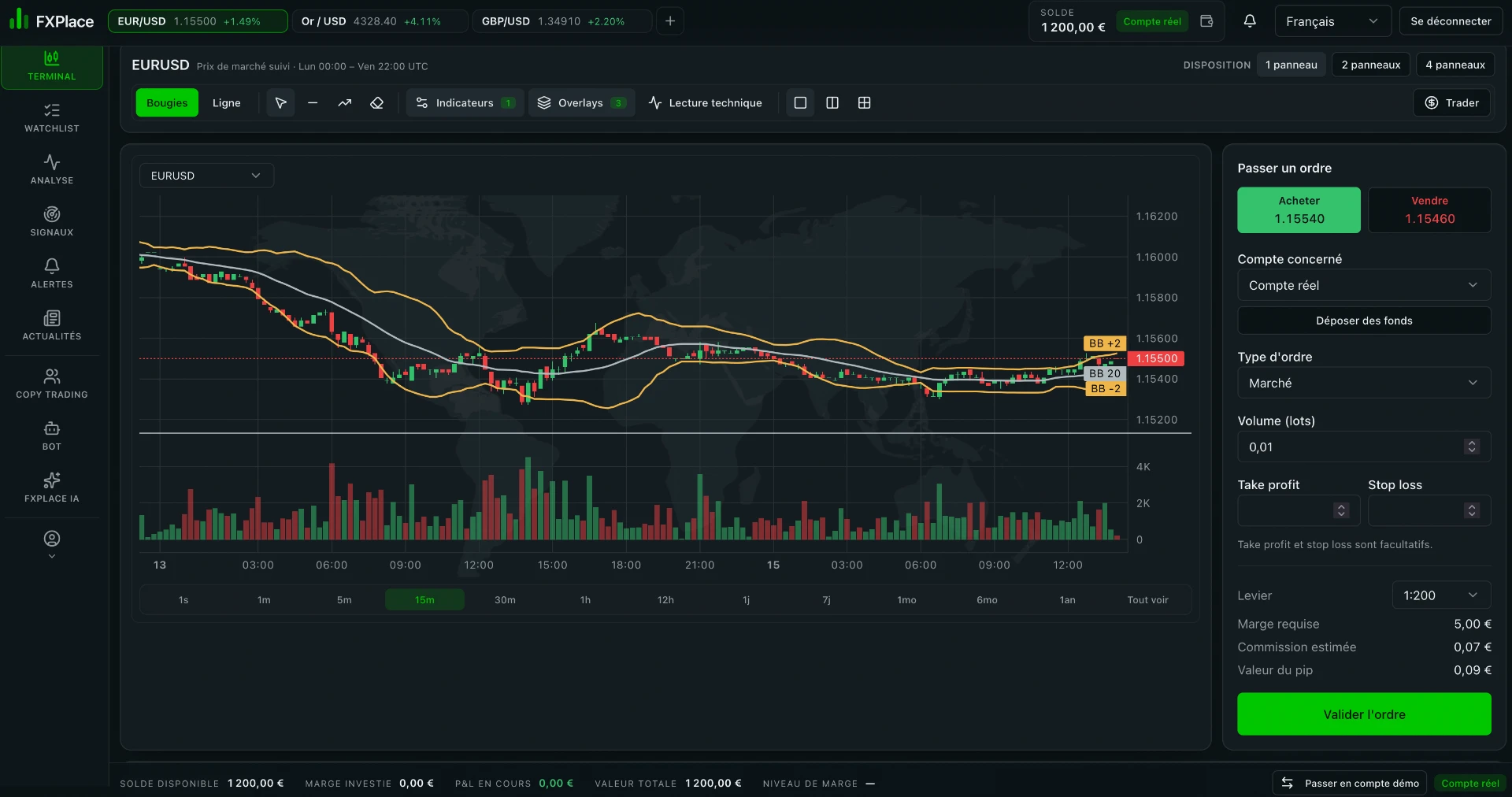Open the FXPlace IA assistant
1512x797 pixels.
52,487
